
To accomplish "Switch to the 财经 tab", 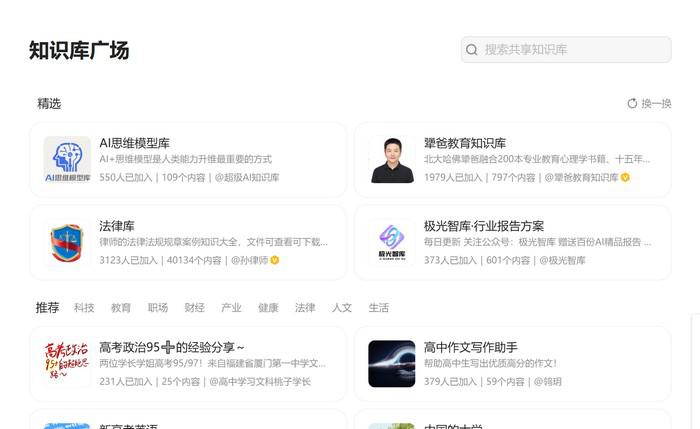I will click(194, 308).
